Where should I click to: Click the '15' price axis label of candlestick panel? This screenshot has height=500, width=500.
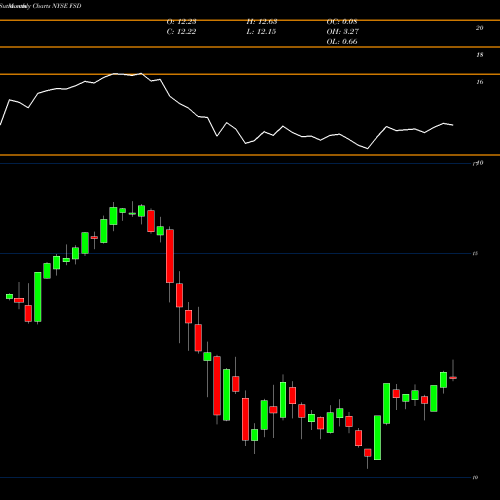click(475, 254)
